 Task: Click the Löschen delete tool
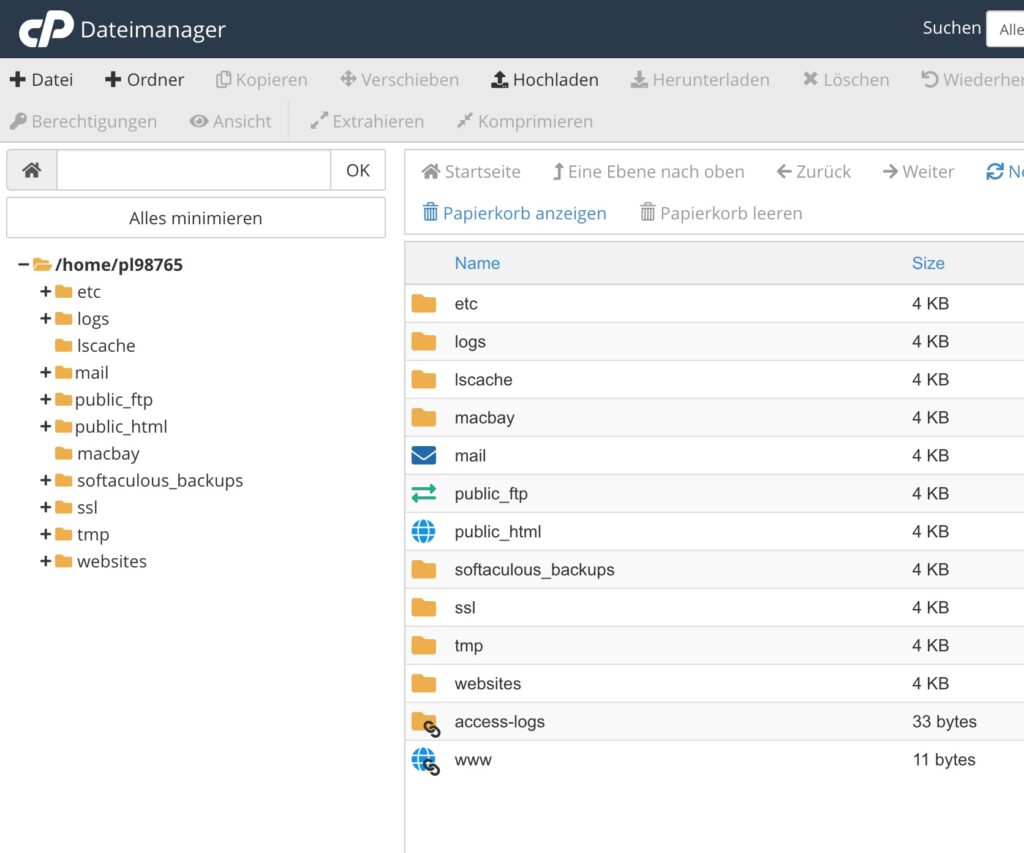point(846,80)
